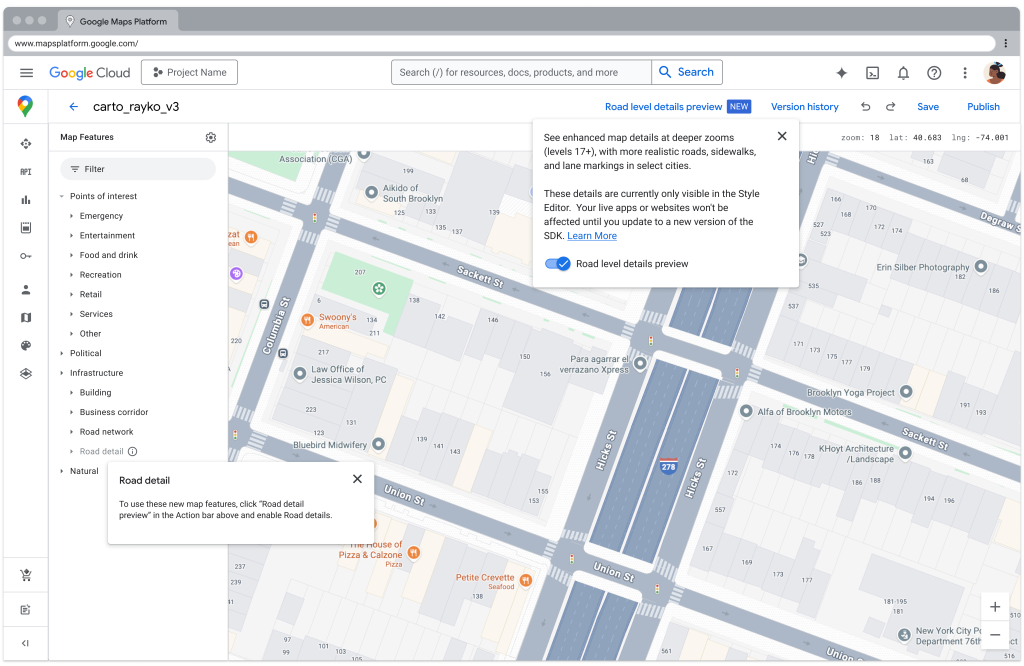Open the Project Name selector

pyautogui.click(x=189, y=72)
